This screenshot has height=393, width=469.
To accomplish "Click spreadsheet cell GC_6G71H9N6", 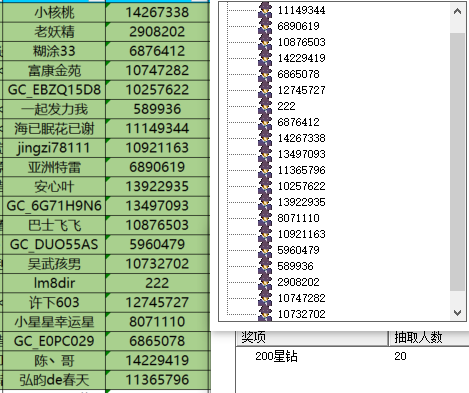I will tap(54, 206).
